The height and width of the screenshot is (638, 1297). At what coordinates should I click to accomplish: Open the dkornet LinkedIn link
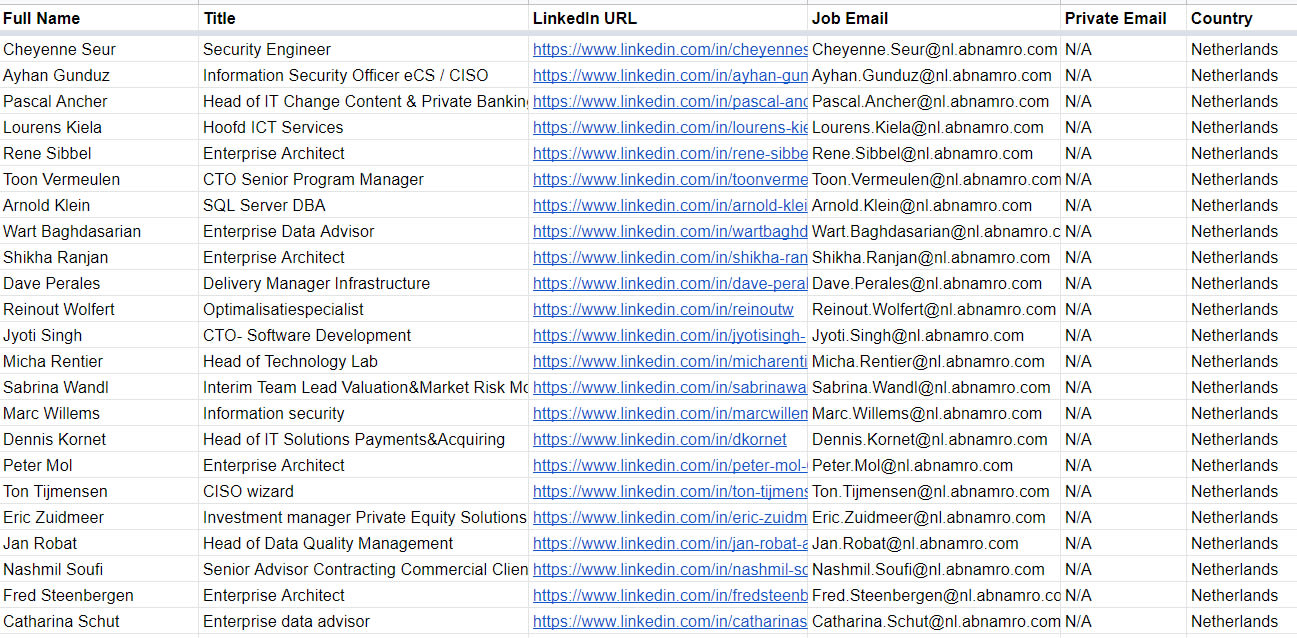660,439
